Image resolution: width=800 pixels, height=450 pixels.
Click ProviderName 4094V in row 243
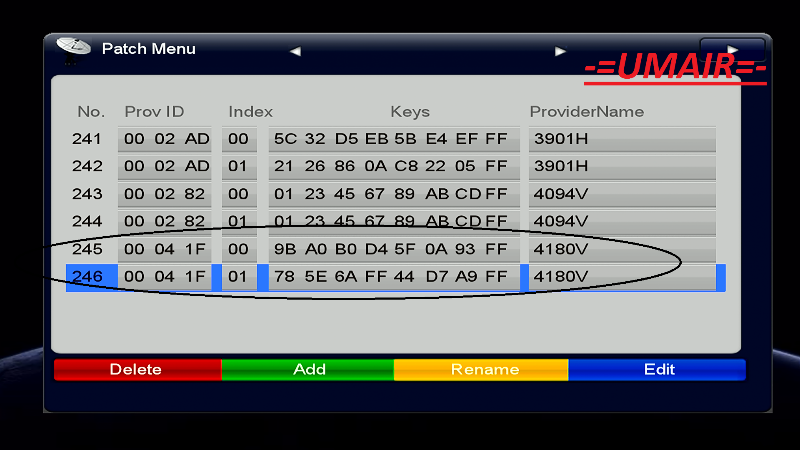tap(622, 193)
